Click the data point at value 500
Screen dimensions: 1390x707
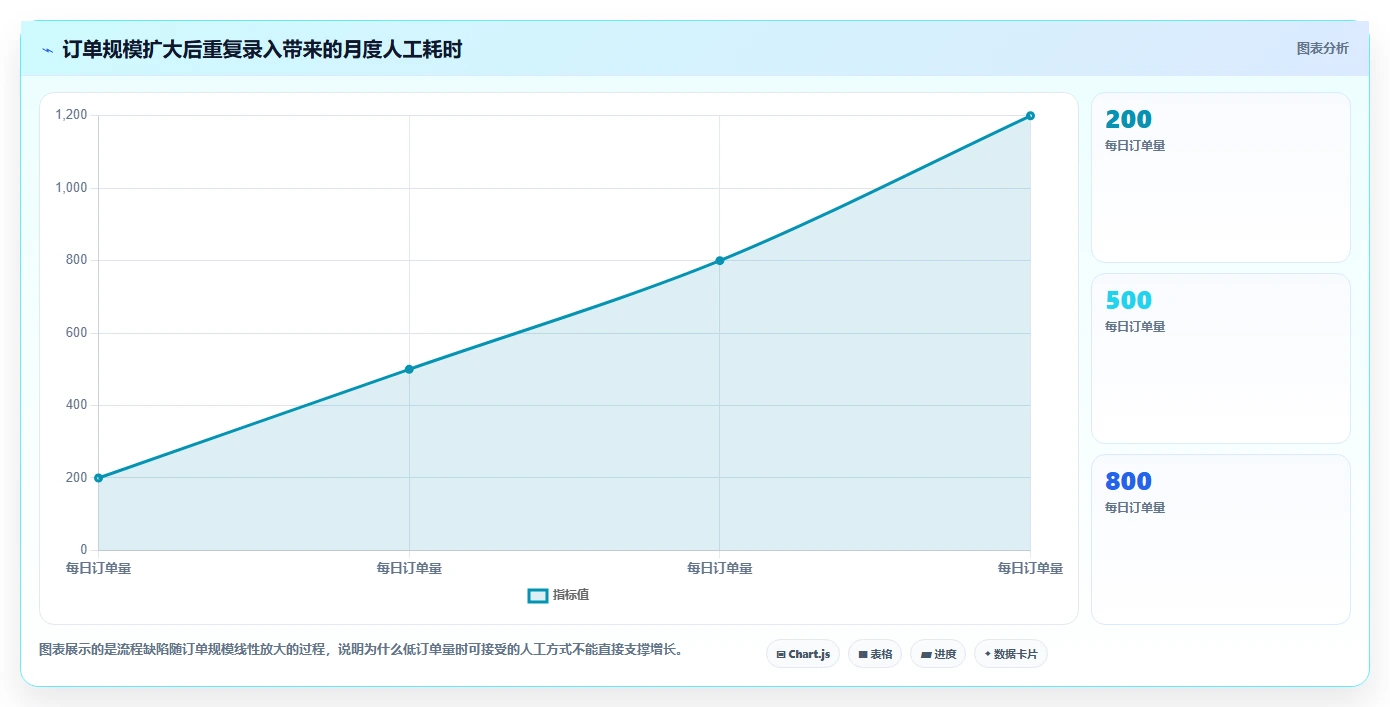(409, 369)
